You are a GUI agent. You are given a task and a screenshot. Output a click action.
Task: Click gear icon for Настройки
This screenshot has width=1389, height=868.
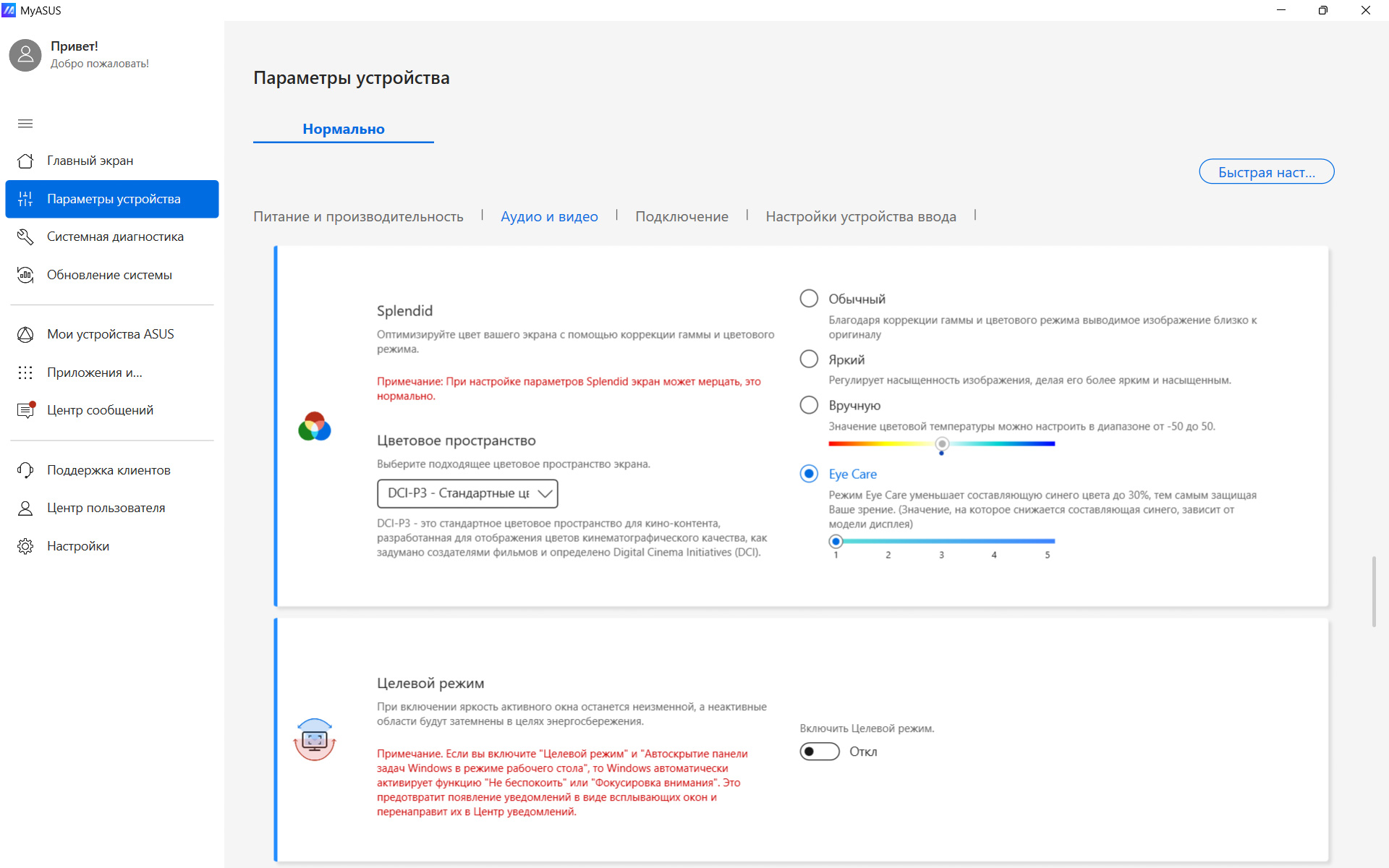click(25, 546)
